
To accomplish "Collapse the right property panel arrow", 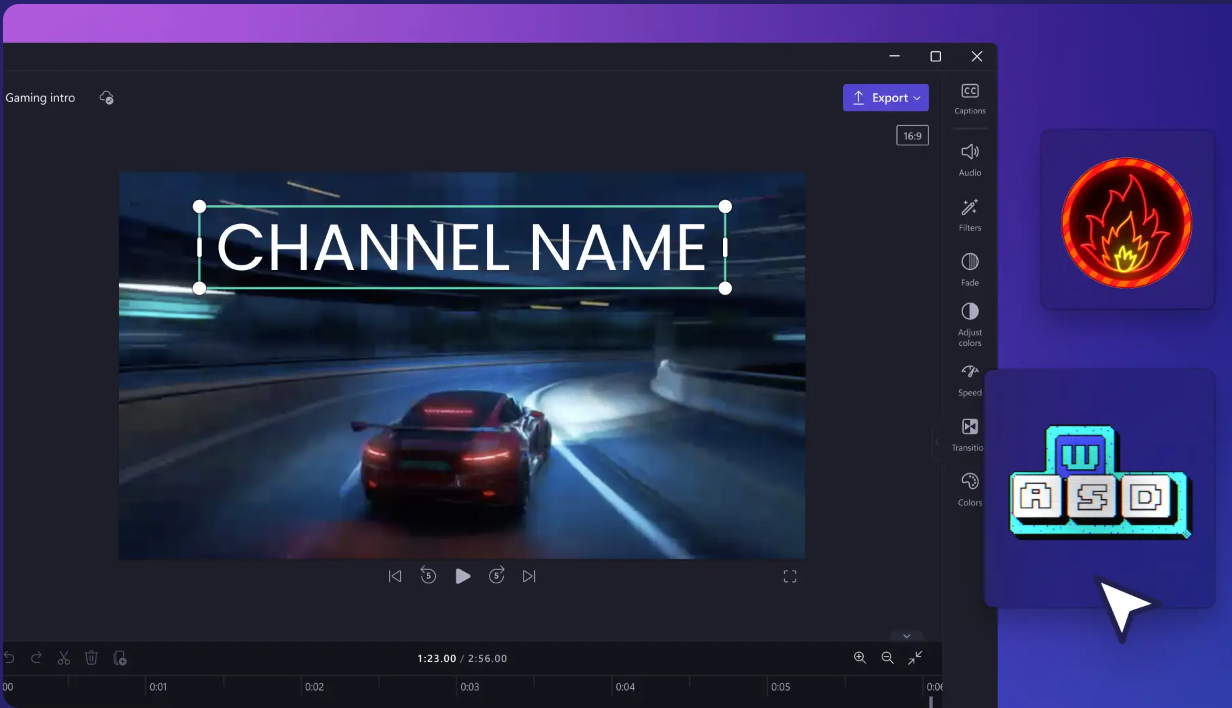I will point(937,442).
